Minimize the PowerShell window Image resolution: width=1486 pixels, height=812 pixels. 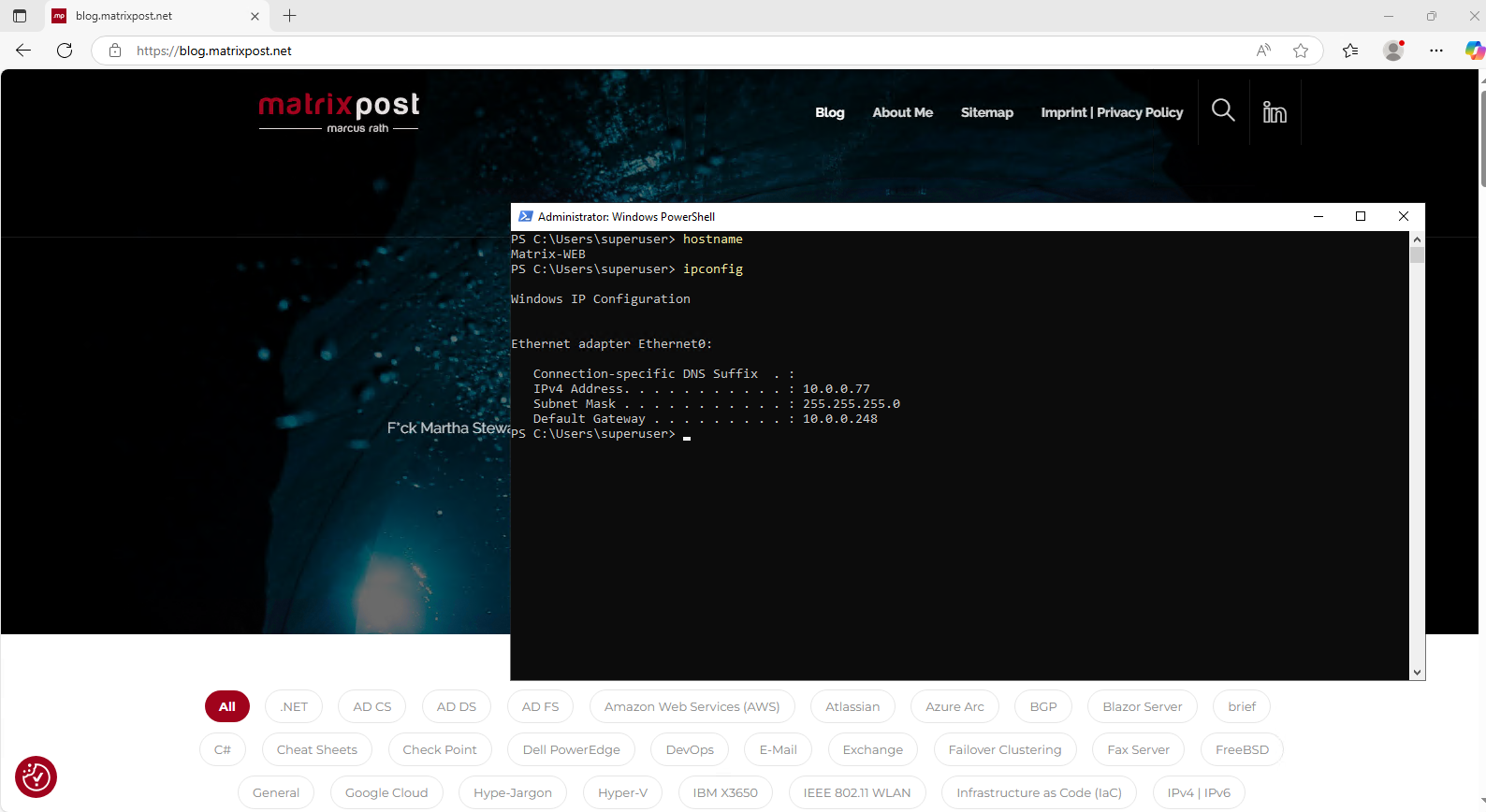click(1318, 216)
